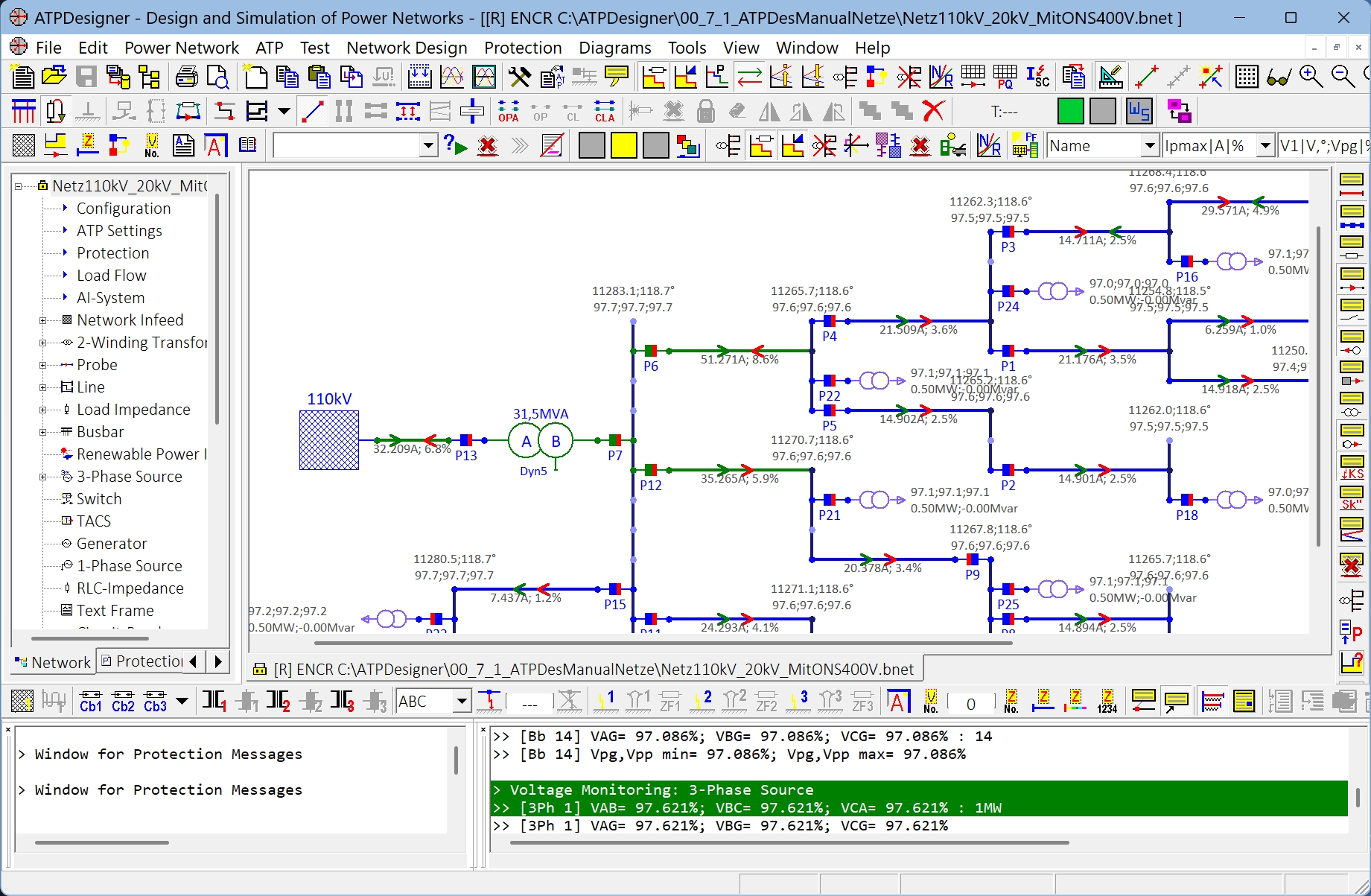Open the ABC phase selection dropdown
Image resolution: width=1371 pixels, height=896 pixels.
[462, 702]
